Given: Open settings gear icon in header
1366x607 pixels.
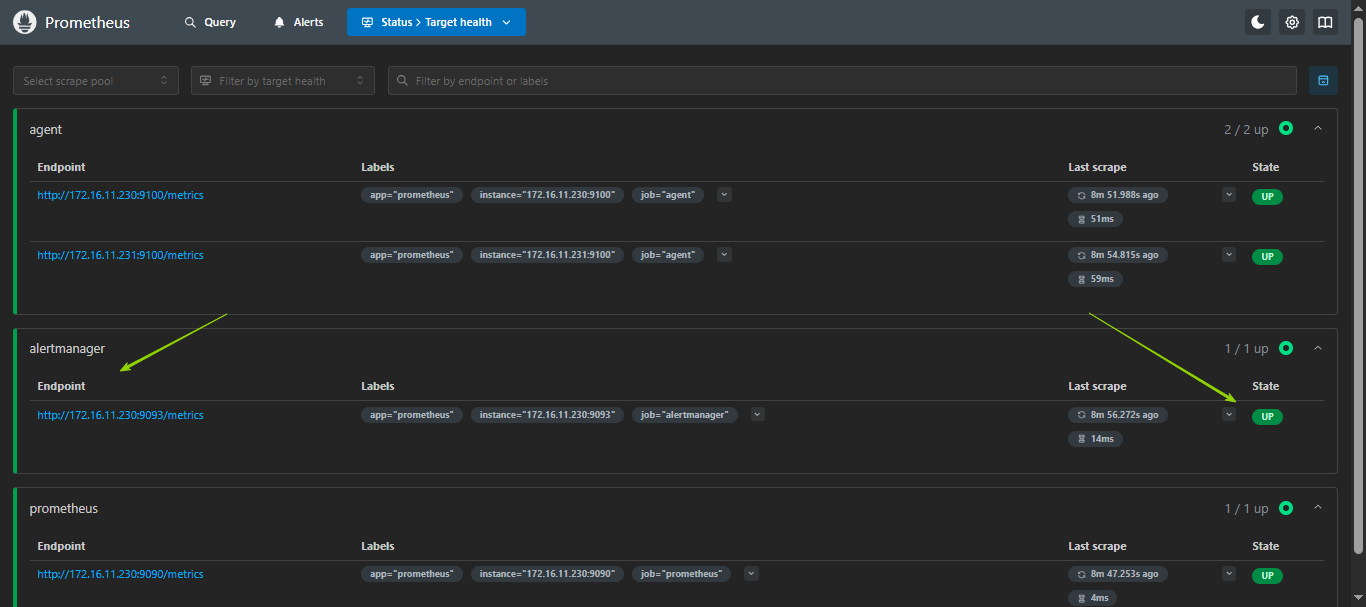Looking at the screenshot, I should tap(1292, 22).
